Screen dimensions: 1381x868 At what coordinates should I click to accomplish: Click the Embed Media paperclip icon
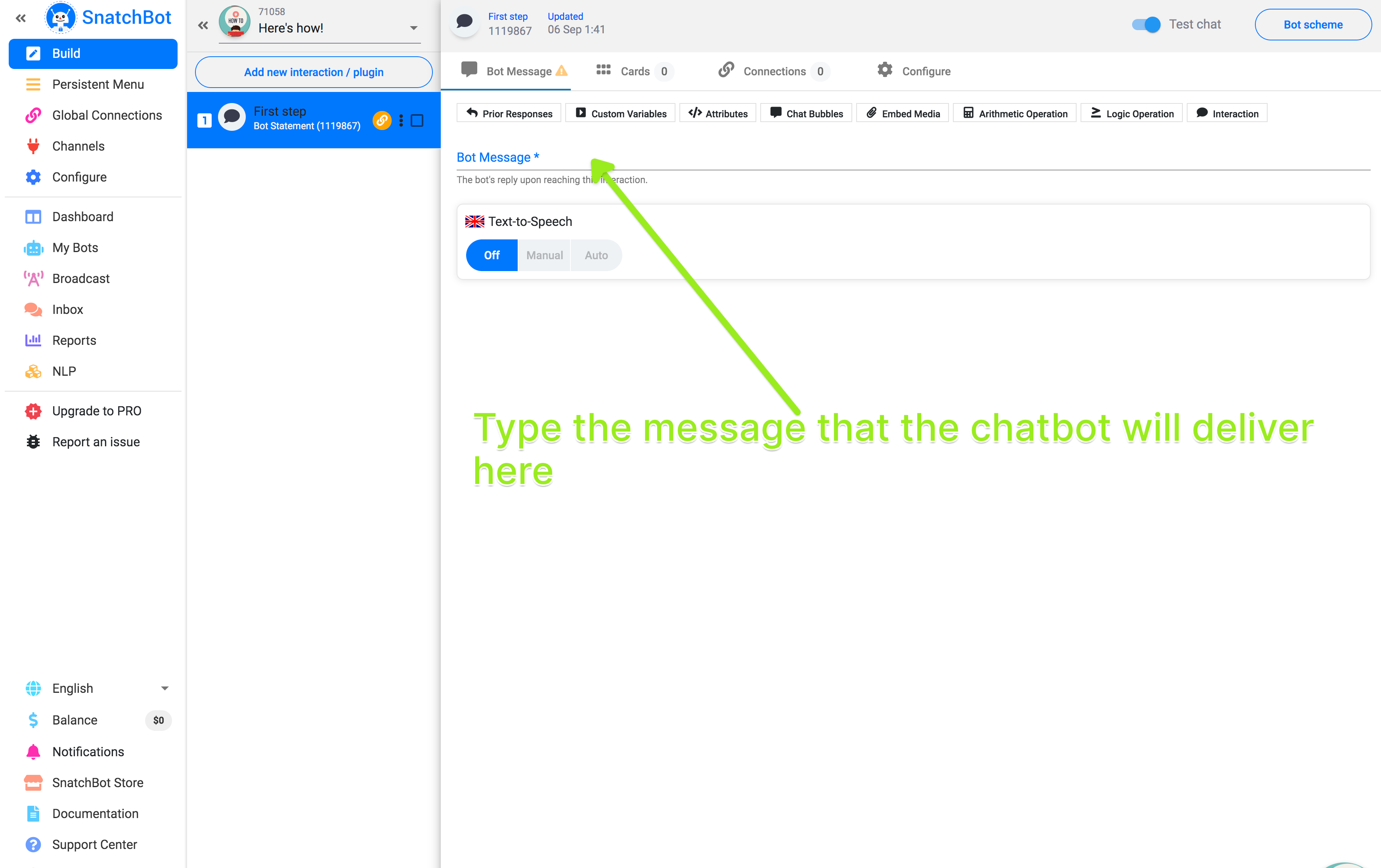(x=871, y=113)
